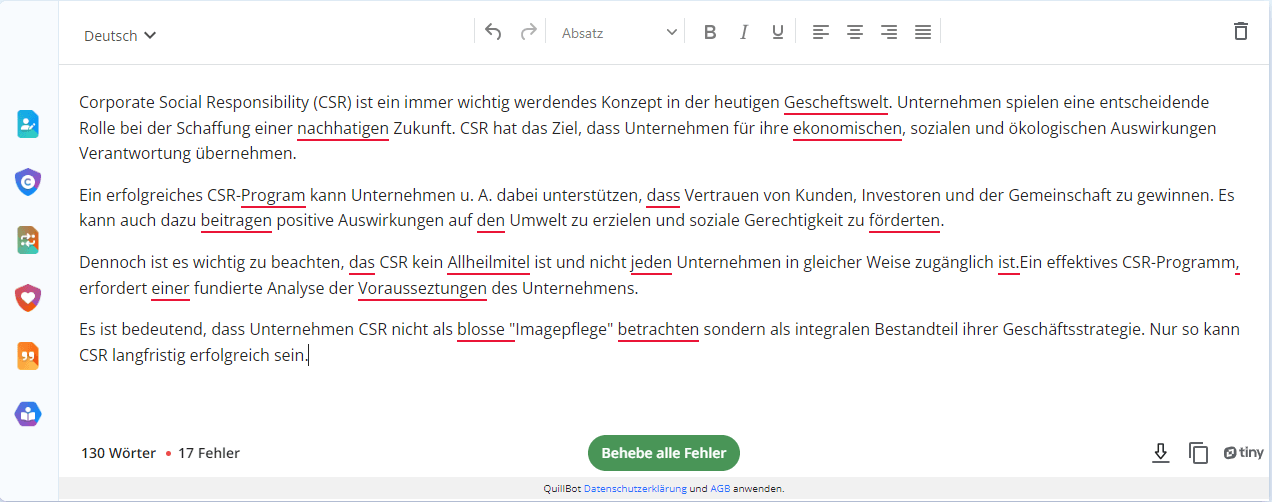Center-align the text
Image resolution: width=1272 pixels, height=502 pixels.
pyautogui.click(x=855, y=32)
